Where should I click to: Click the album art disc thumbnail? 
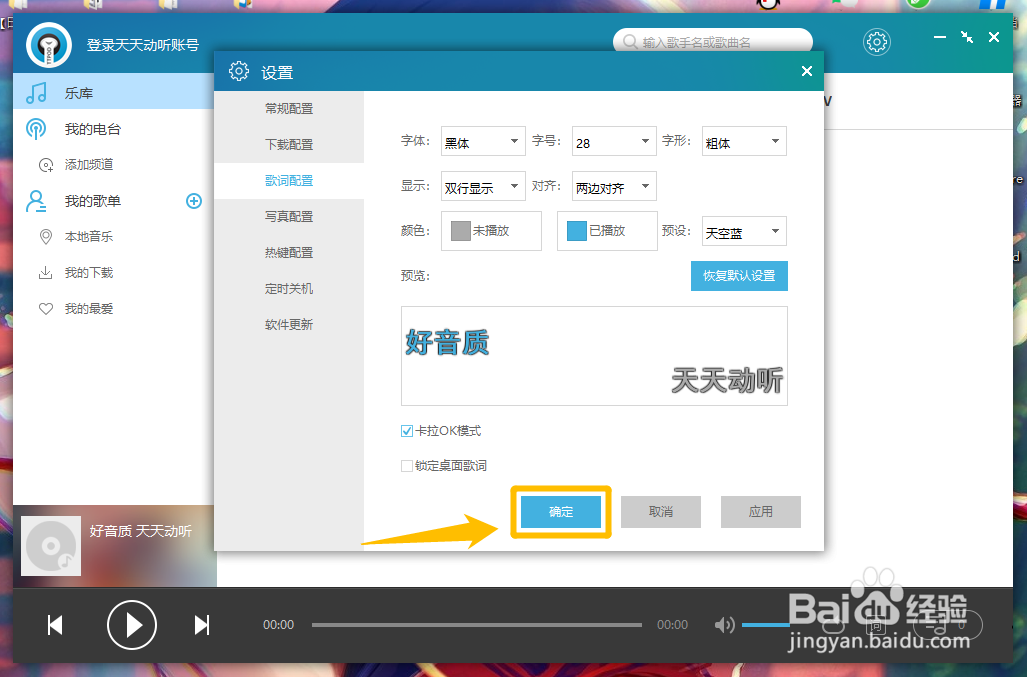tap(51, 546)
